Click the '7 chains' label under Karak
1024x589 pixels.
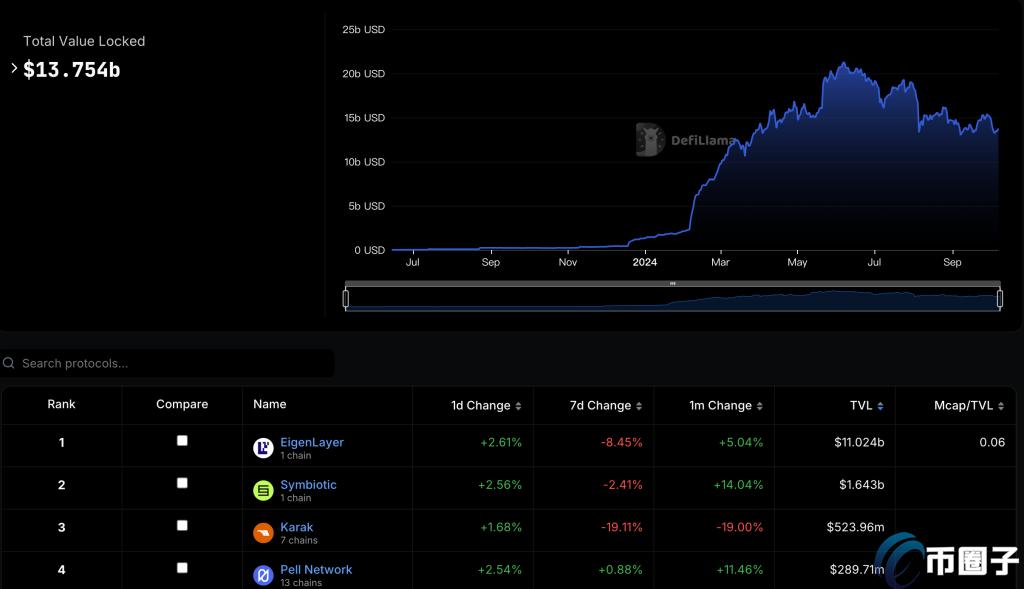point(298,541)
